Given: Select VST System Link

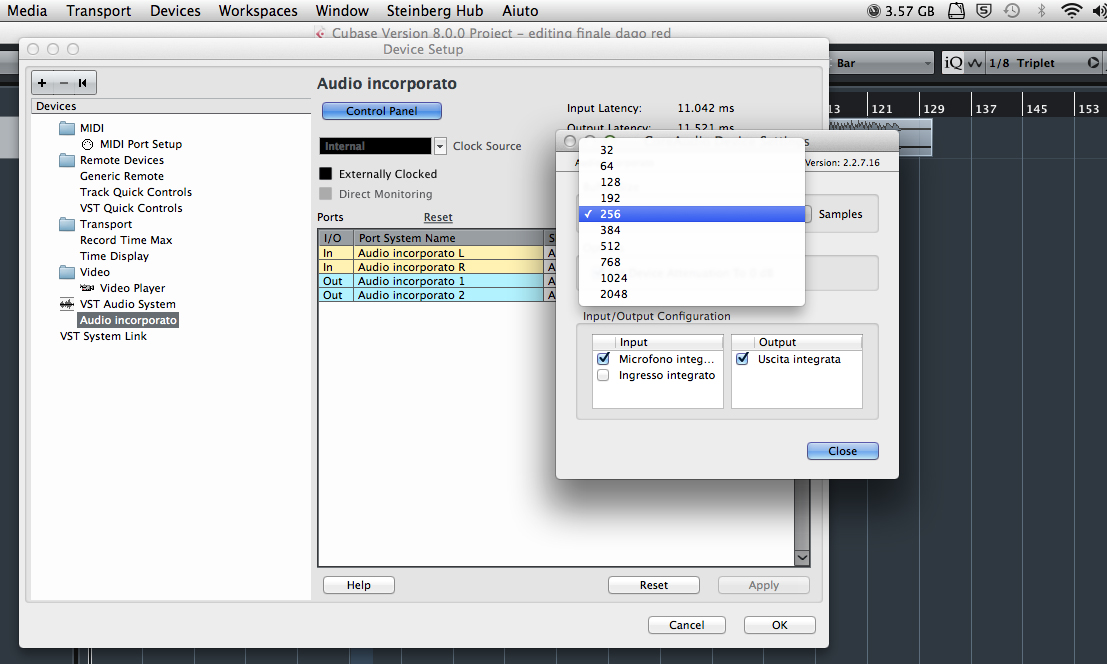Looking at the screenshot, I should pyautogui.click(x=103, y=336).
